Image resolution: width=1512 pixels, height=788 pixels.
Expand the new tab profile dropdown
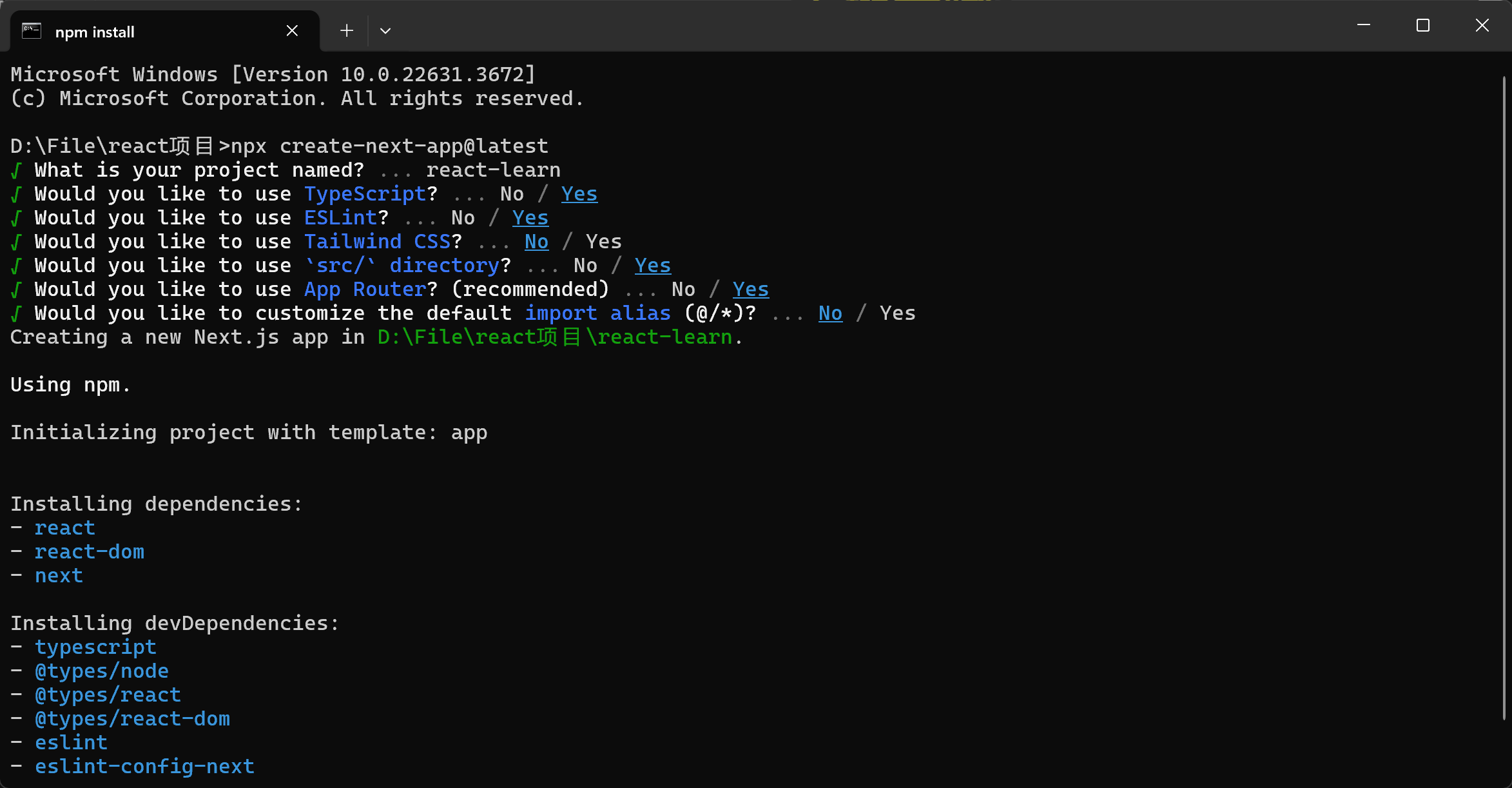pos(385,31)
